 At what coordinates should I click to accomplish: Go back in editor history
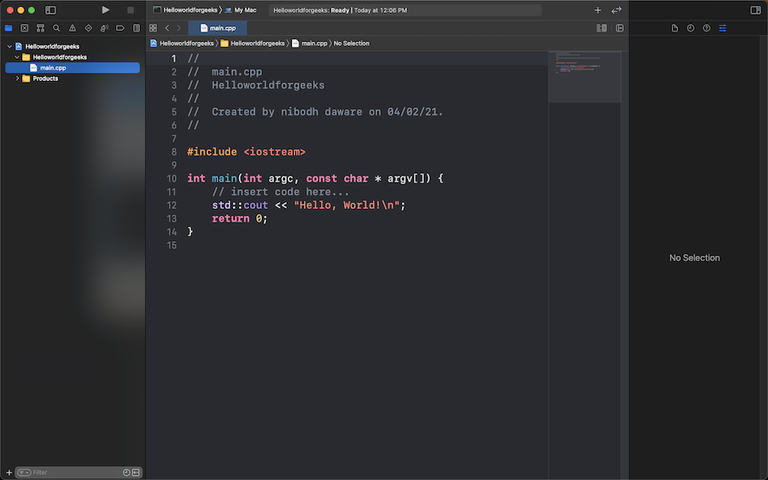click(x=167, y=28)
